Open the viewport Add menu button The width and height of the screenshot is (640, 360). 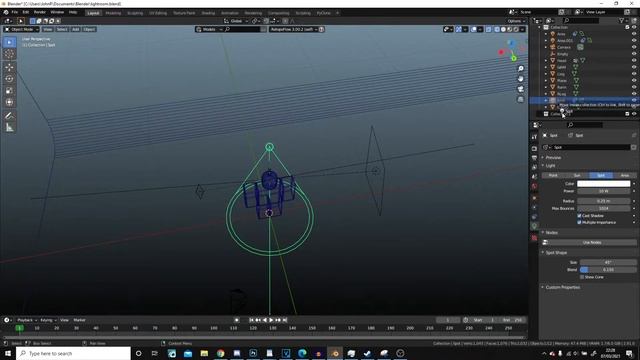76,29
